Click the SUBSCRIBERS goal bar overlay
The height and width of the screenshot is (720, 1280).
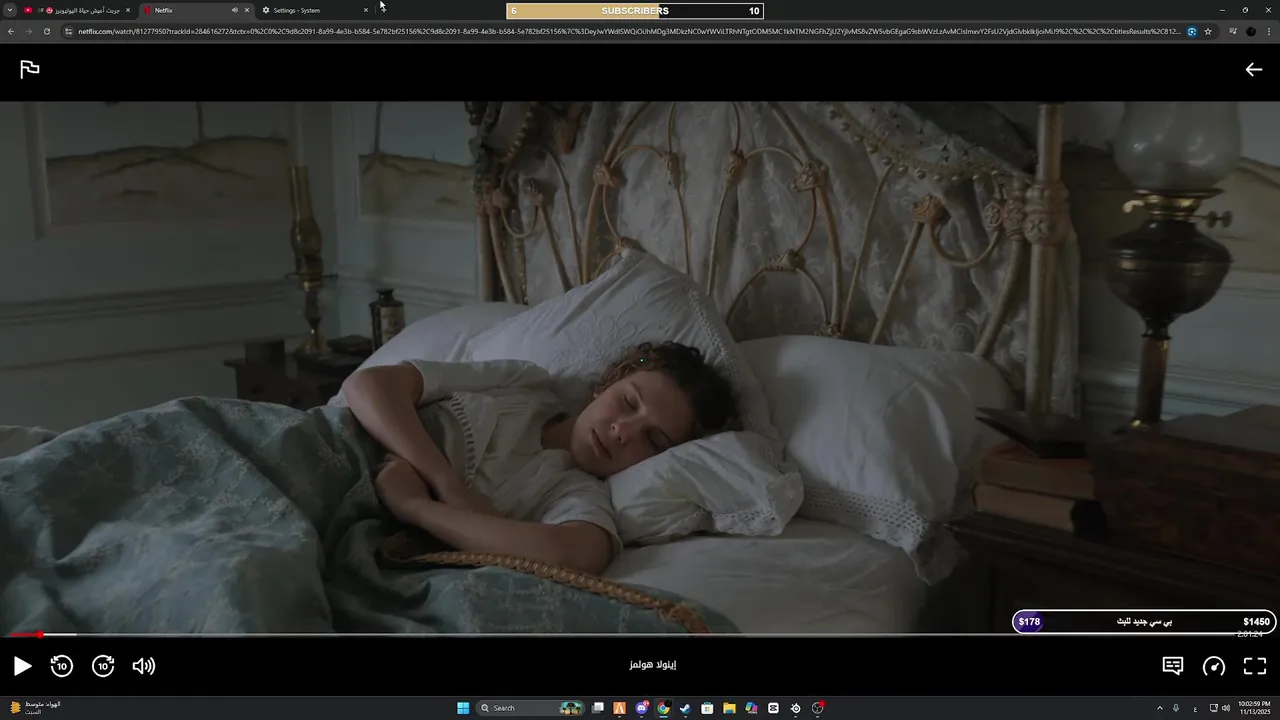pyautogui.click(x=635, y=11)
